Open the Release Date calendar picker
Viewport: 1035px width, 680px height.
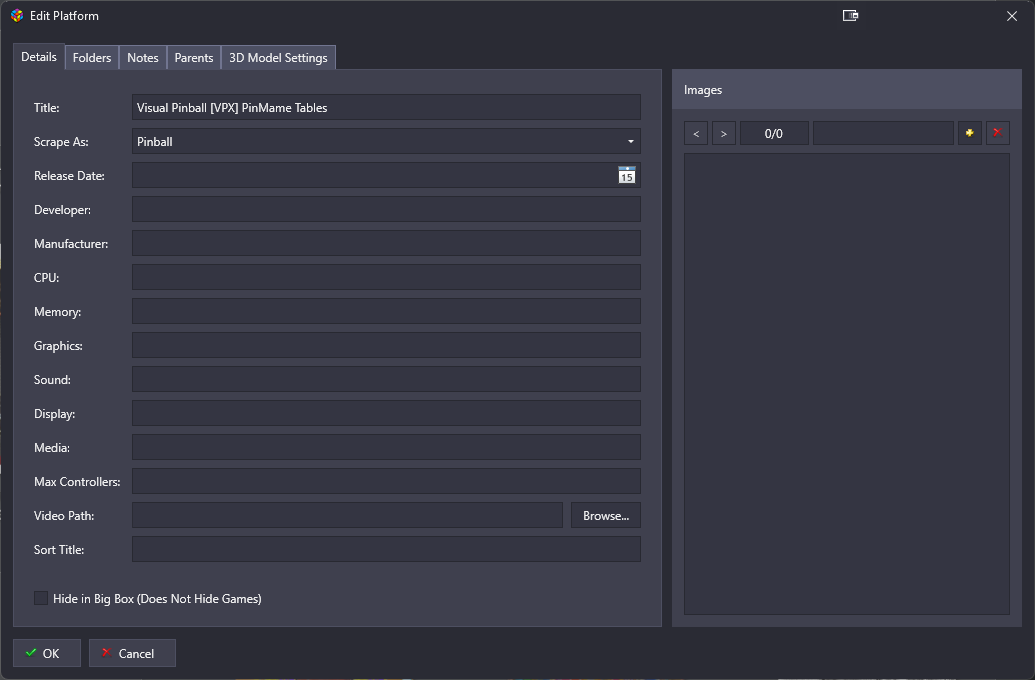click(626, 175)
